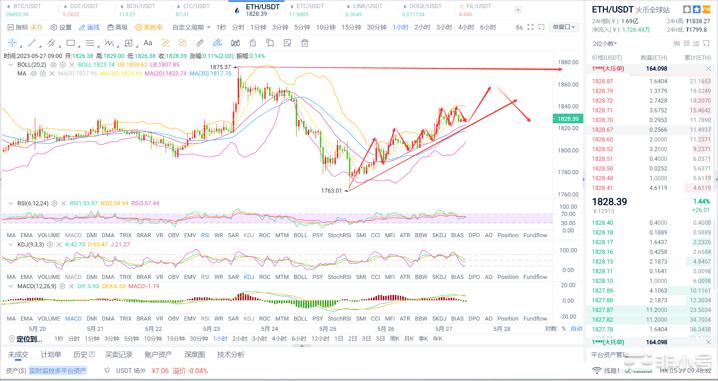Open the custom period (自定义周期) dropdown

pos(191,27)
